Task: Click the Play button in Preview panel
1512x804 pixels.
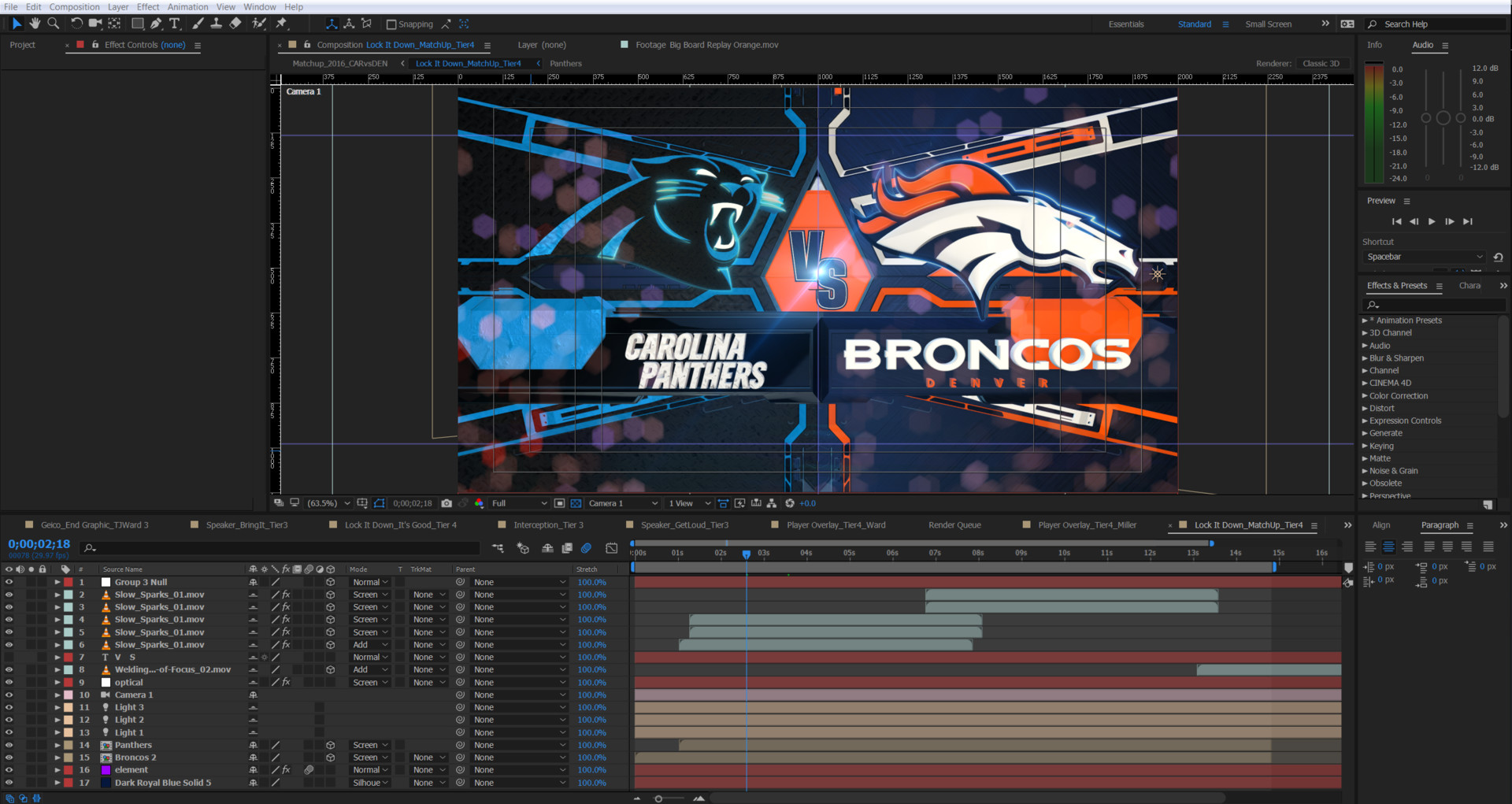Action: pos(1432,222)
